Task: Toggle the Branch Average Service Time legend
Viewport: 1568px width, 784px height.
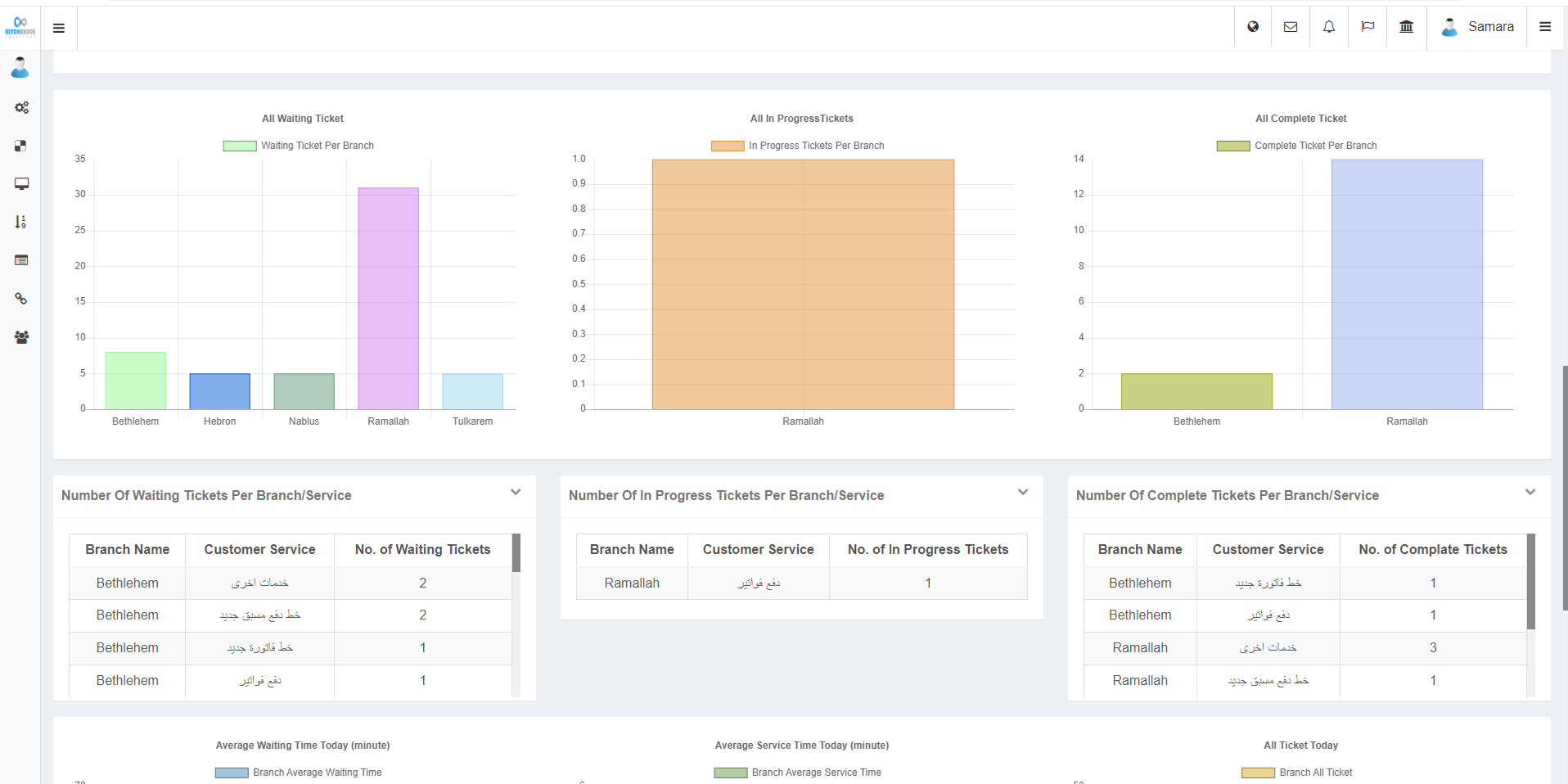Action: (x=798, y=773)
